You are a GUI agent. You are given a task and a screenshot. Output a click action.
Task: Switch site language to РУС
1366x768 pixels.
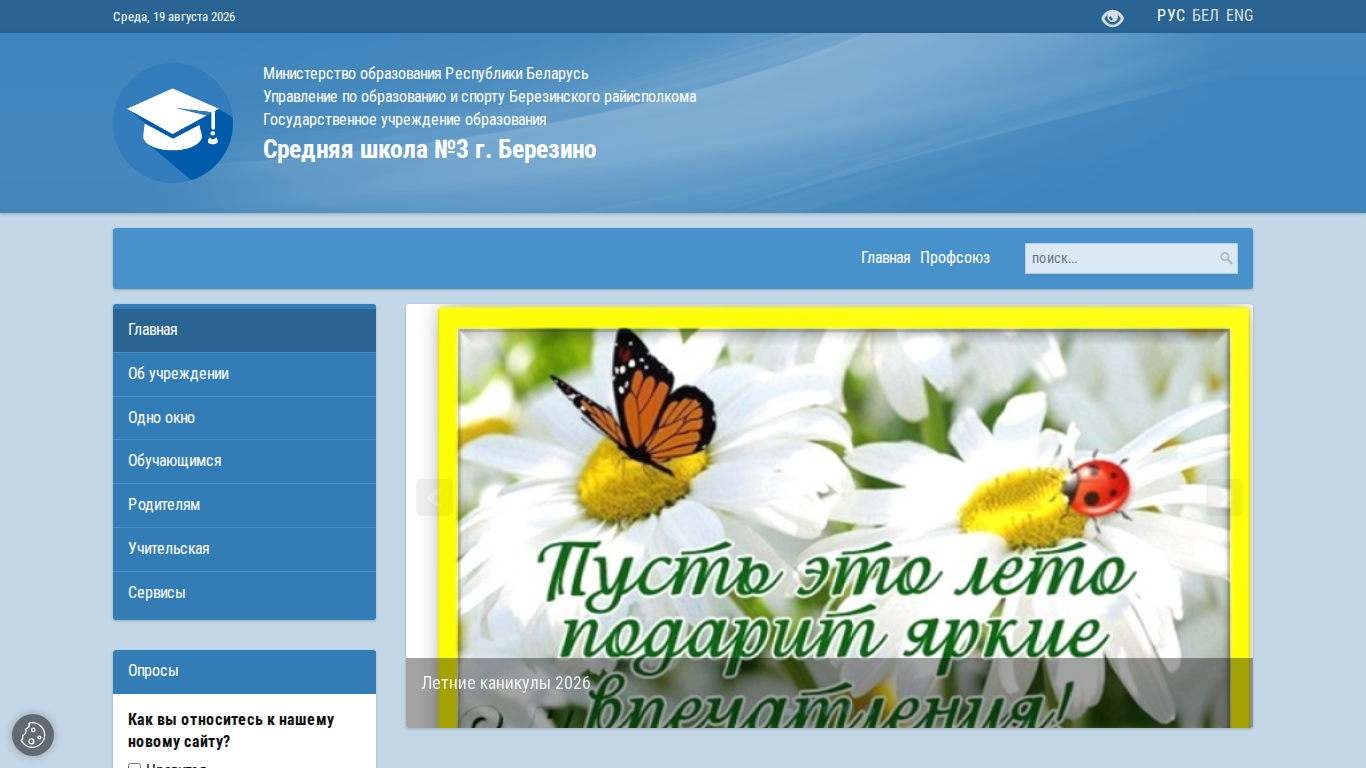[1171, 16]
